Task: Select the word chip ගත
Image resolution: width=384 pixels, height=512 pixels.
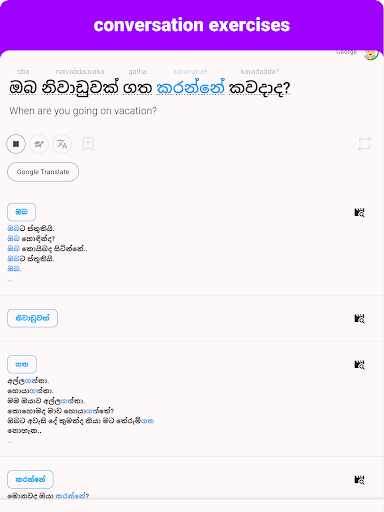Action: click(x=22, y=364)
